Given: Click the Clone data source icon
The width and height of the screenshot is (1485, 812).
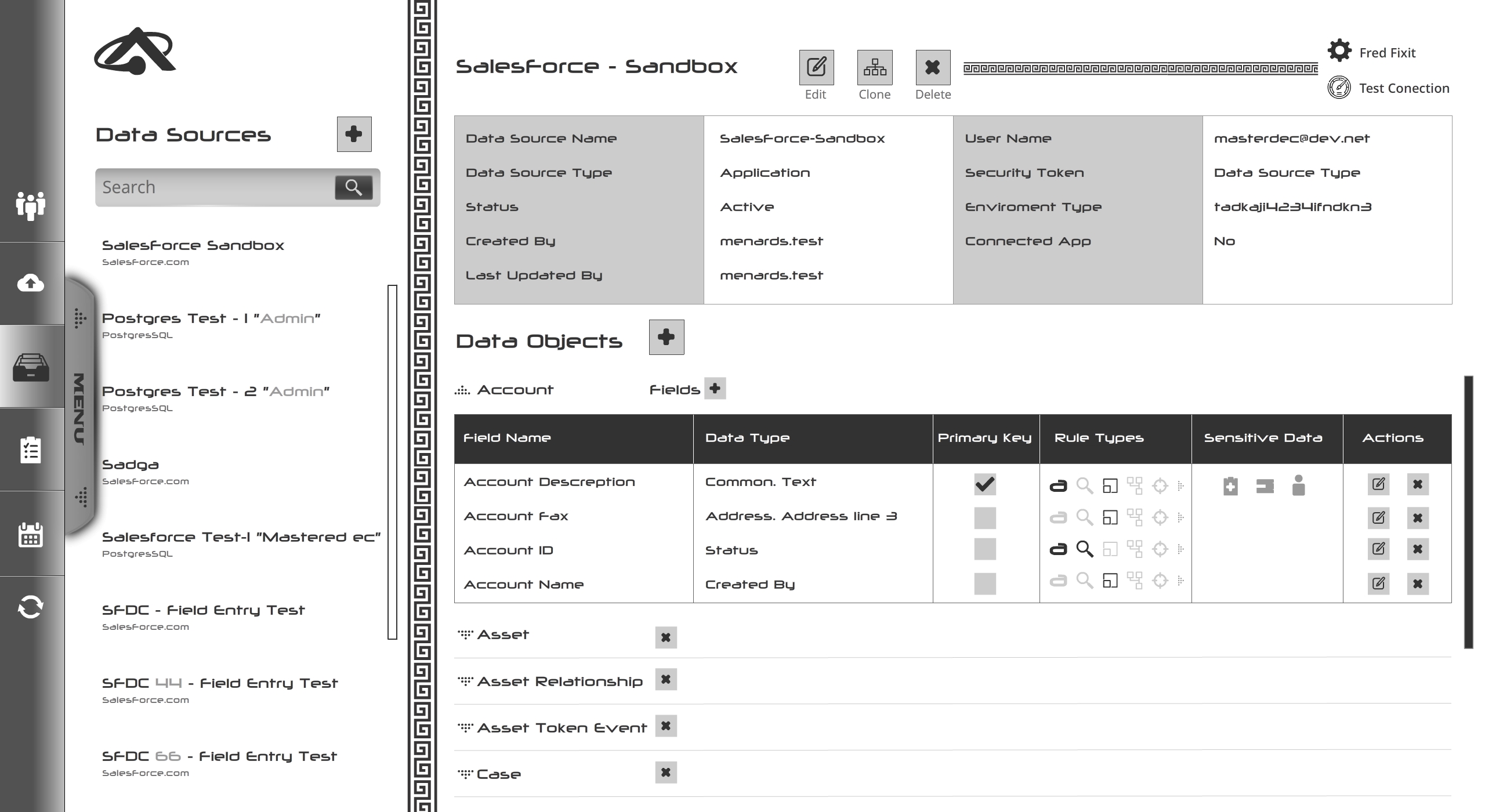Looking at the screenshot, I should pyautogui.click(x=875, y=67).
